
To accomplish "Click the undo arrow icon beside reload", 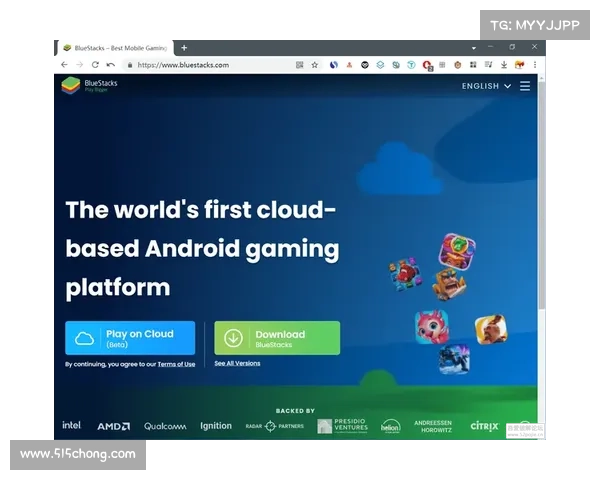I will [x=111, y=65].
